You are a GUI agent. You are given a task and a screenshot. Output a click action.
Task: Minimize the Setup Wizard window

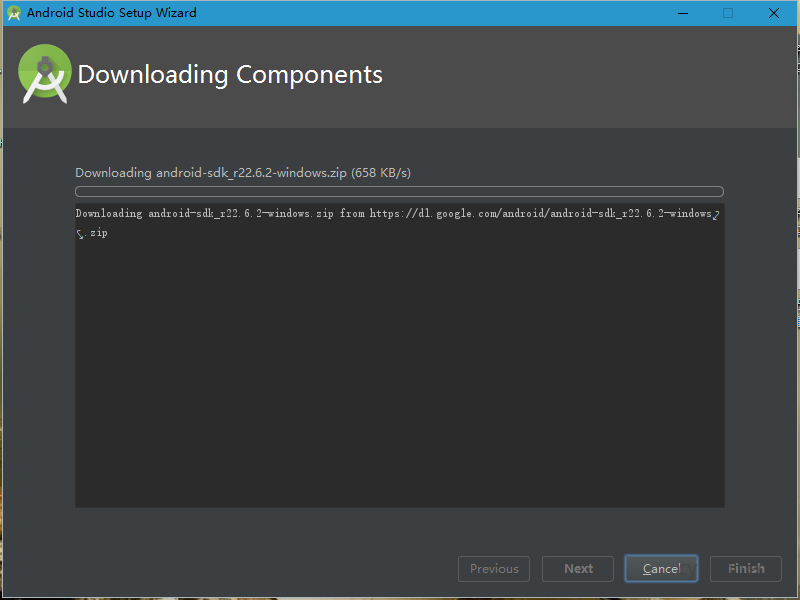(x=682, y=13)
